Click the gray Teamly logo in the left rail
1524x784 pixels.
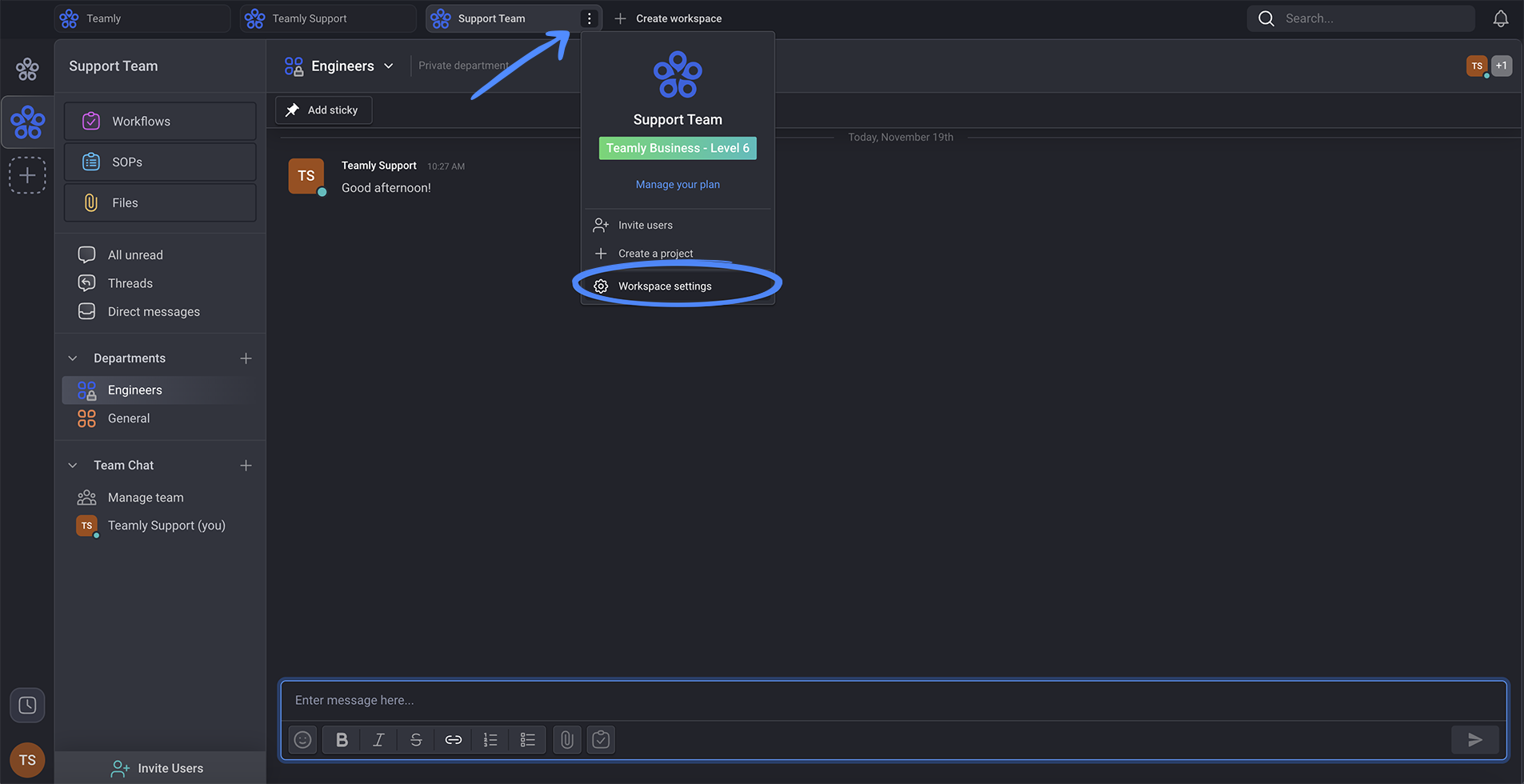27,70
